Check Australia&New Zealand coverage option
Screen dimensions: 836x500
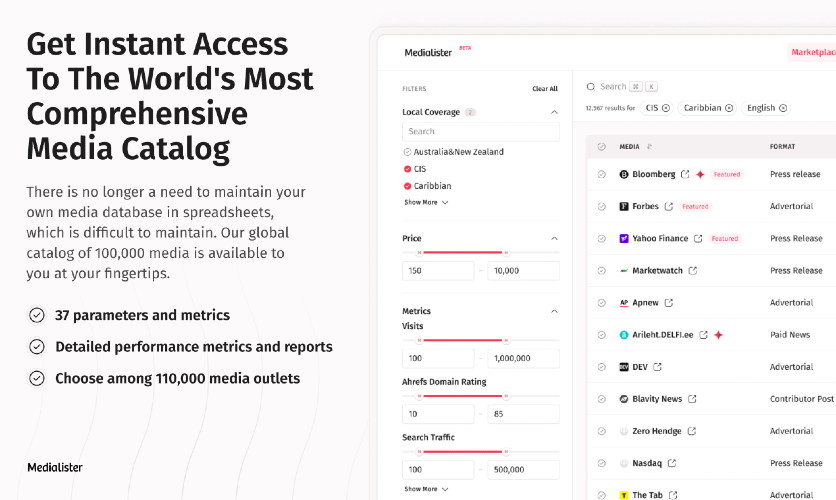click(407, 152)
